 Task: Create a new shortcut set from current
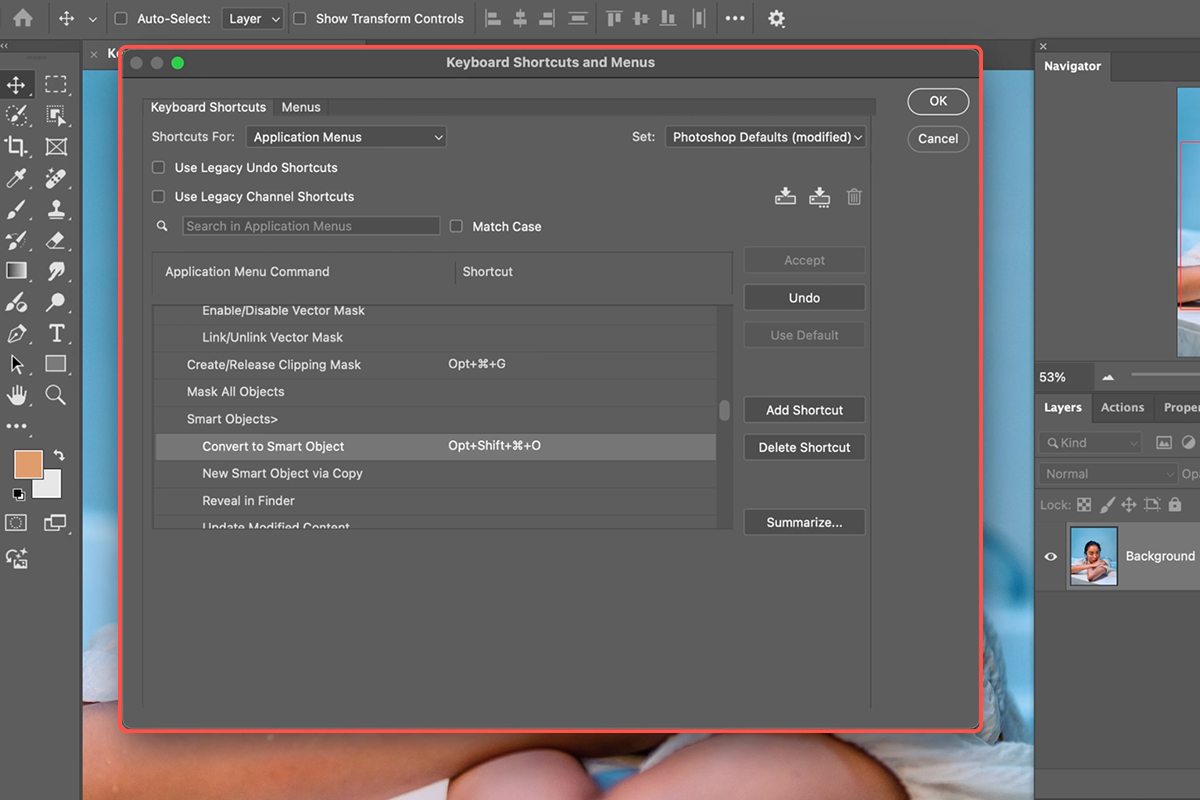820,196
